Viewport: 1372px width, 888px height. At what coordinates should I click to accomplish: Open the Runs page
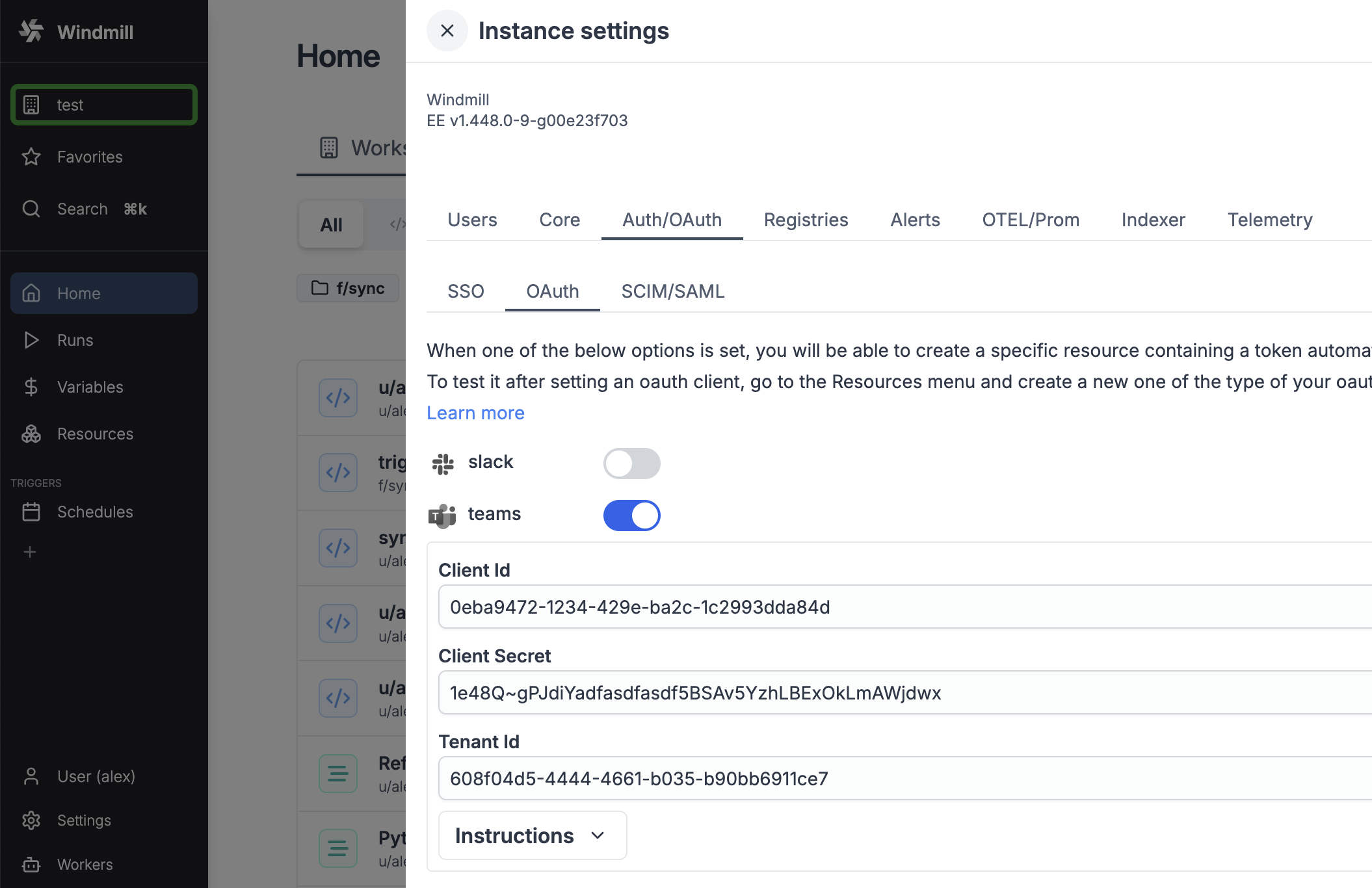(x=75, y=340)
